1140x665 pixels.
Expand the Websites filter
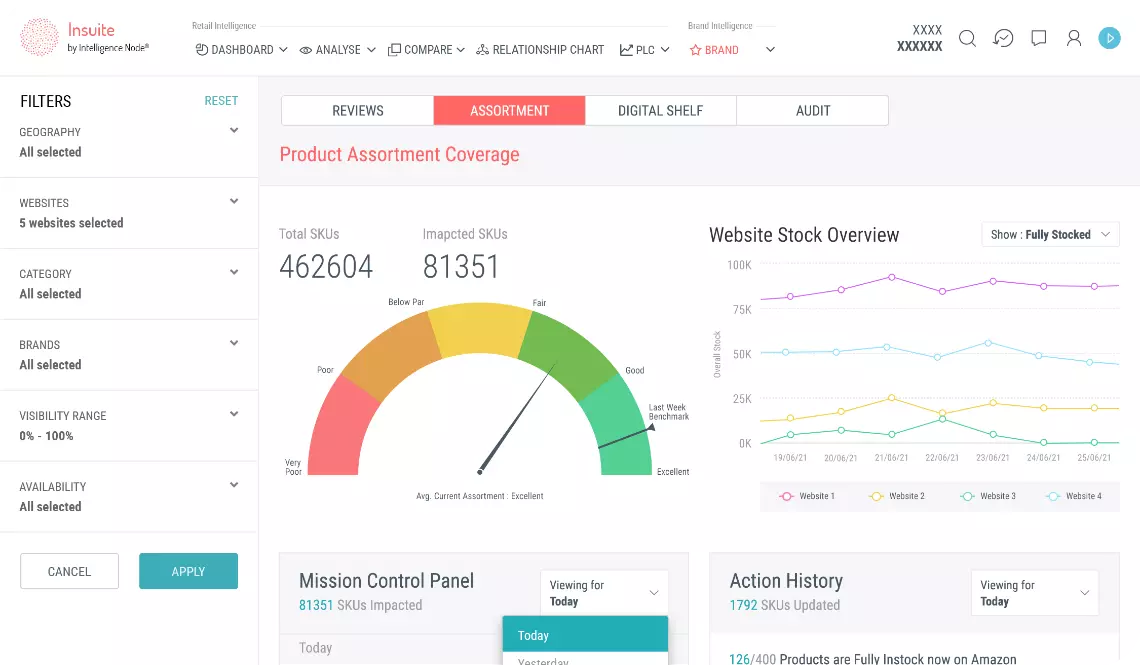[234, 201]
